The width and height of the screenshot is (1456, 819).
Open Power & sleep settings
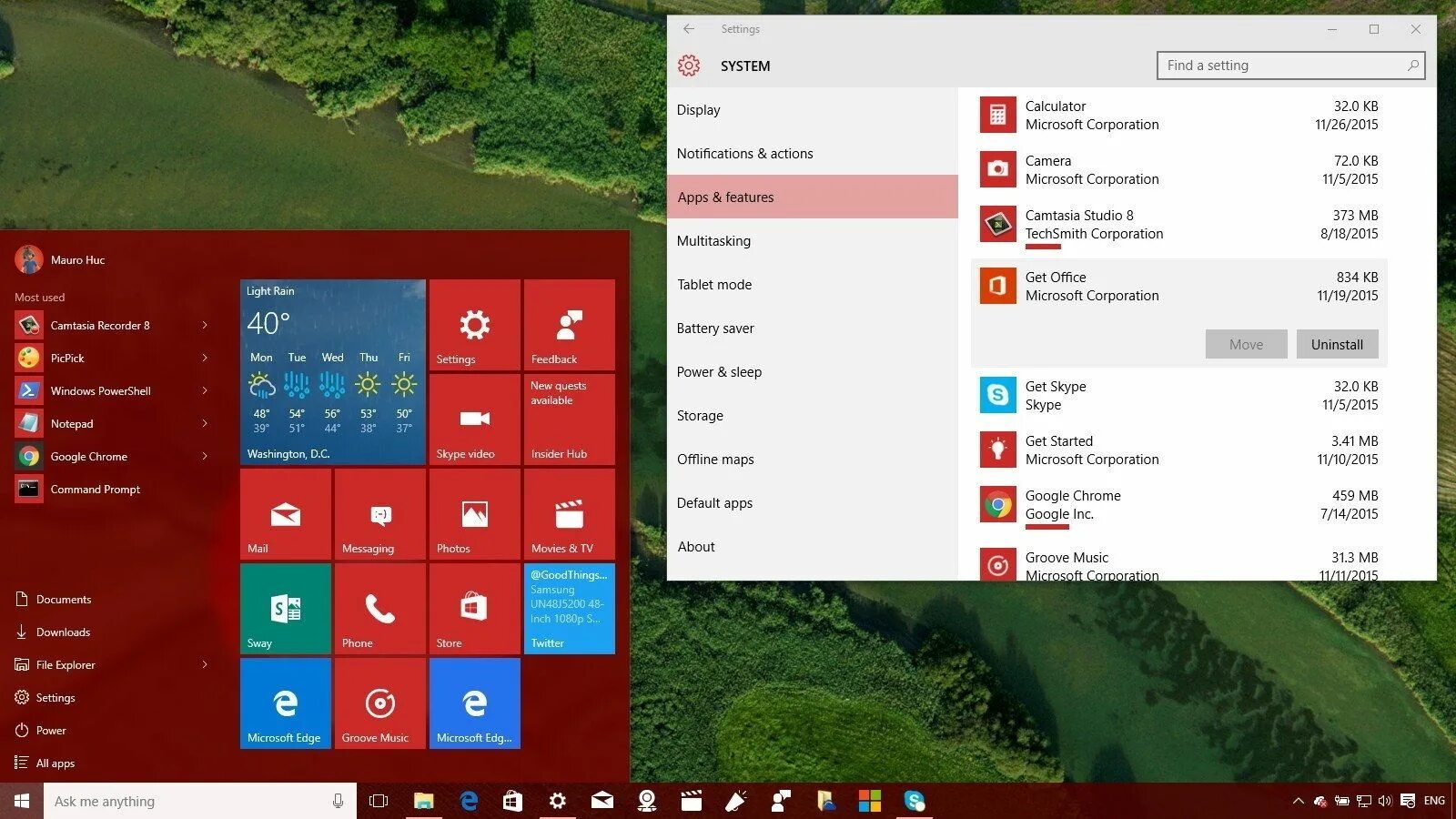point(812,371)
